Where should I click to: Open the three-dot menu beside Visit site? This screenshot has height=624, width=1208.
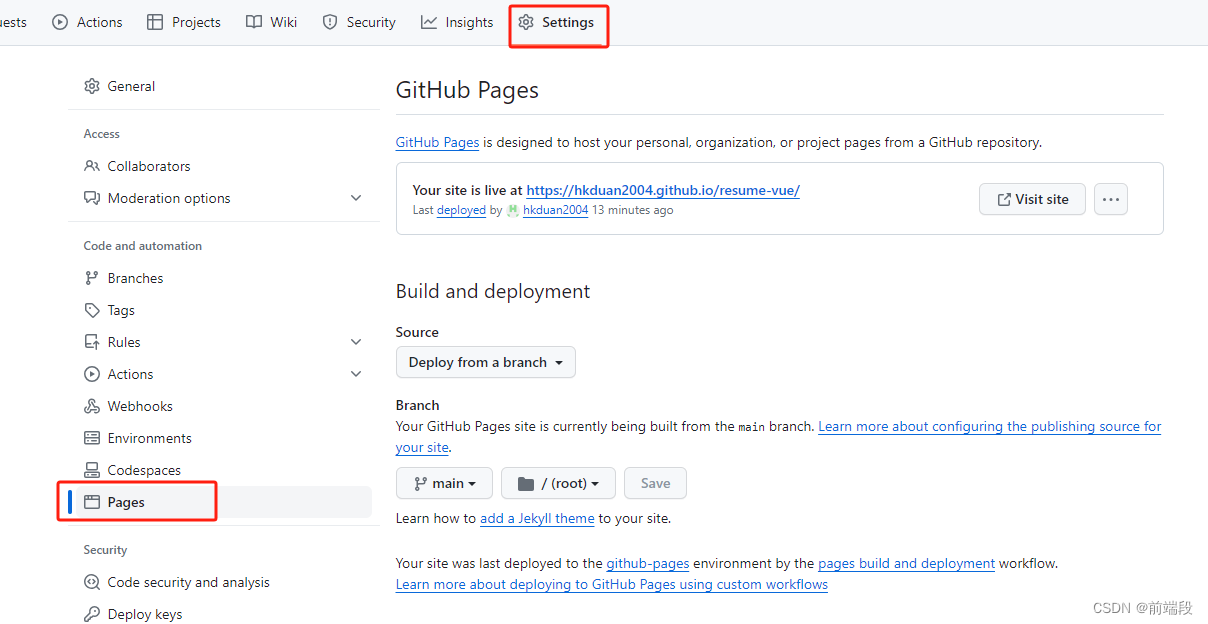(1111, 199)
